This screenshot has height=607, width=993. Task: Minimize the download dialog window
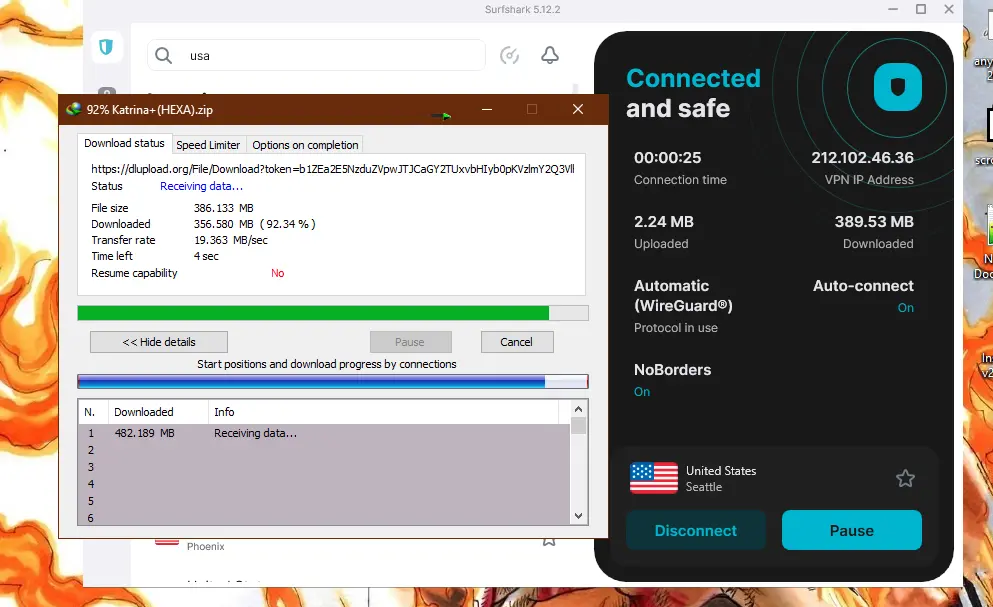tap(487, 109)
